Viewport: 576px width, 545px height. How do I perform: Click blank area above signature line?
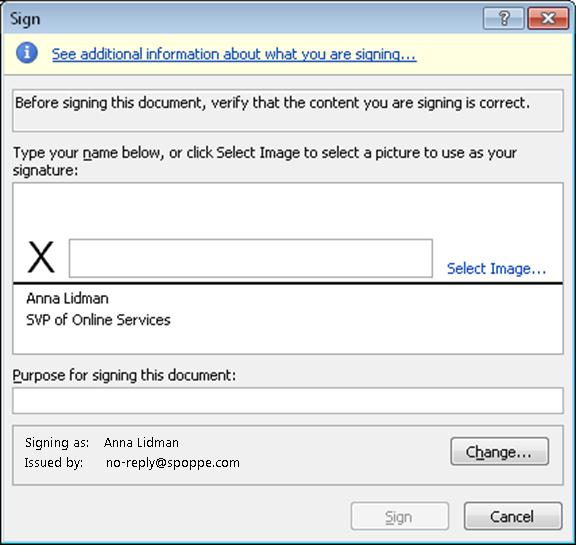pos(288,211)
